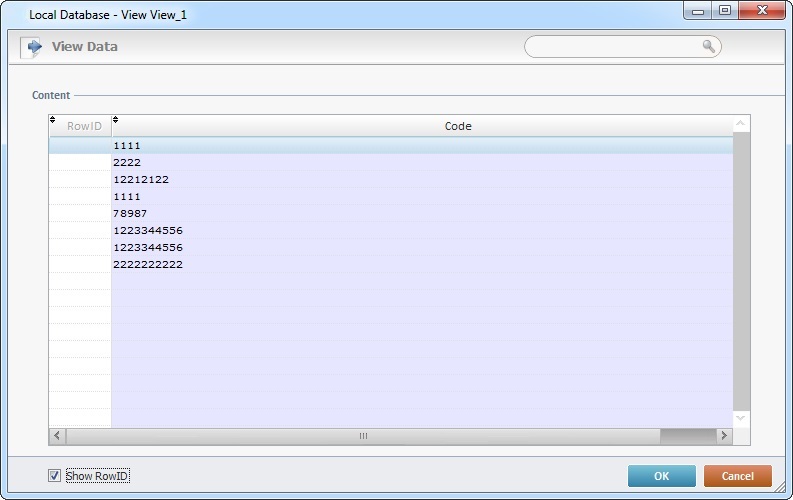Click the View Data arrow icon
This screenshot has width=793, height=500.
tap(34, 47)
